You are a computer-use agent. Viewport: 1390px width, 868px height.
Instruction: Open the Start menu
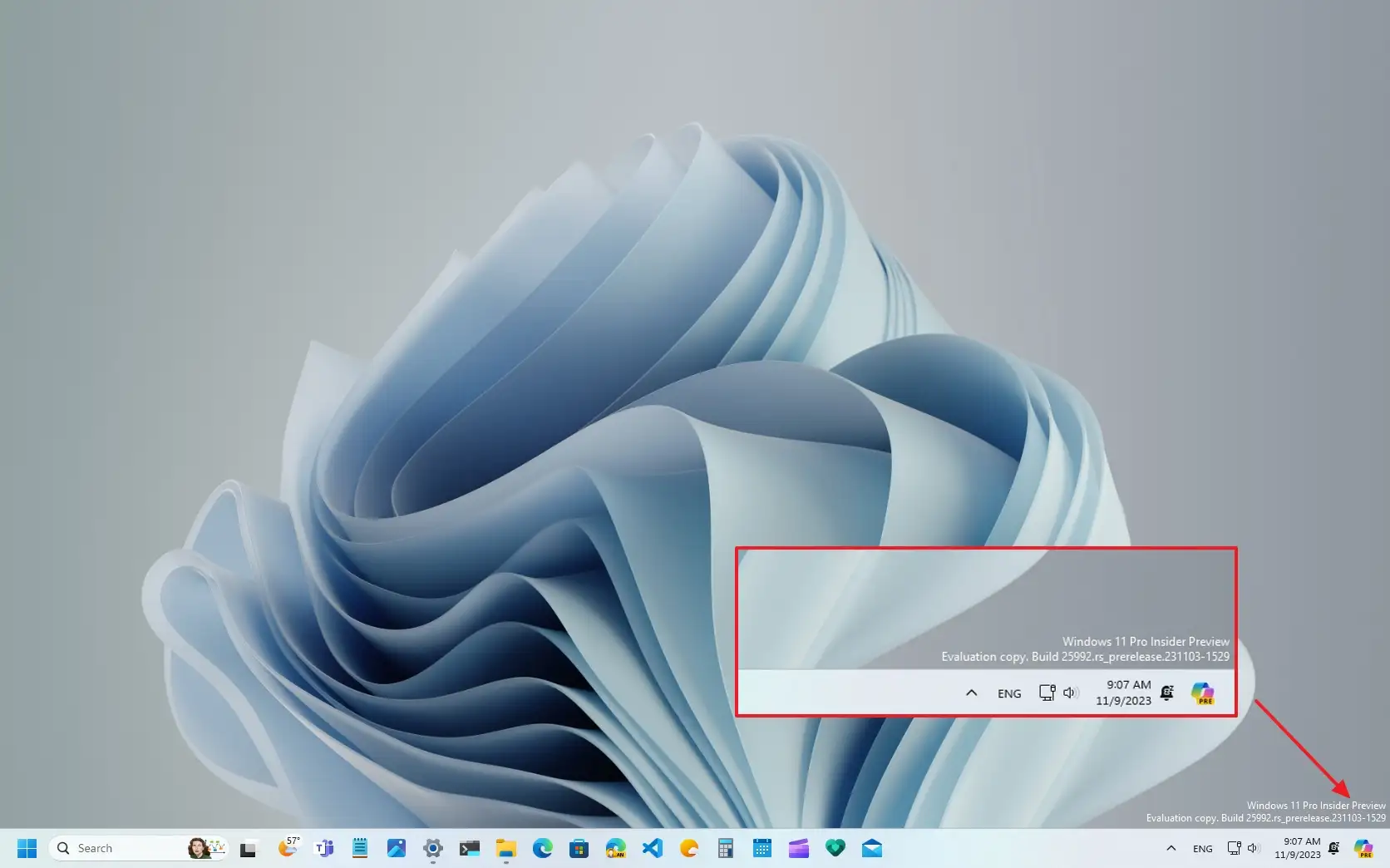point(26,848)
